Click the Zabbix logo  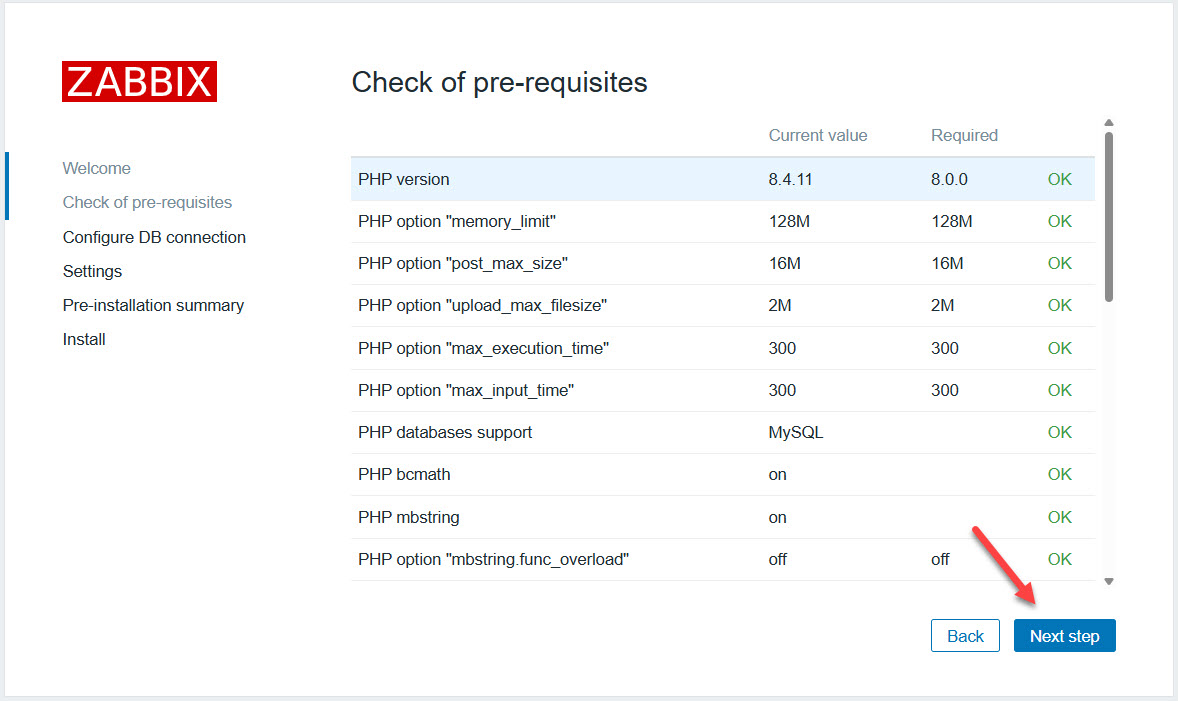pos(139,82)
